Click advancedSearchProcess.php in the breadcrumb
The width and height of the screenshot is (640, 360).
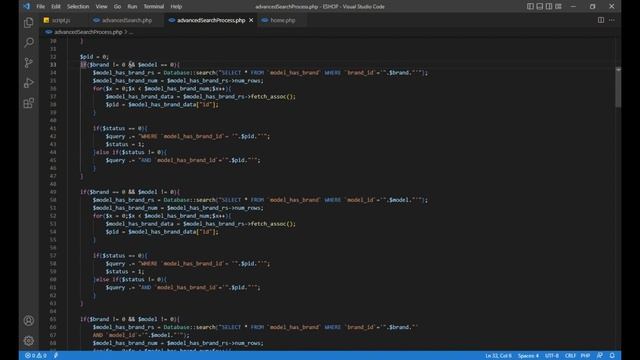[88, 32]
